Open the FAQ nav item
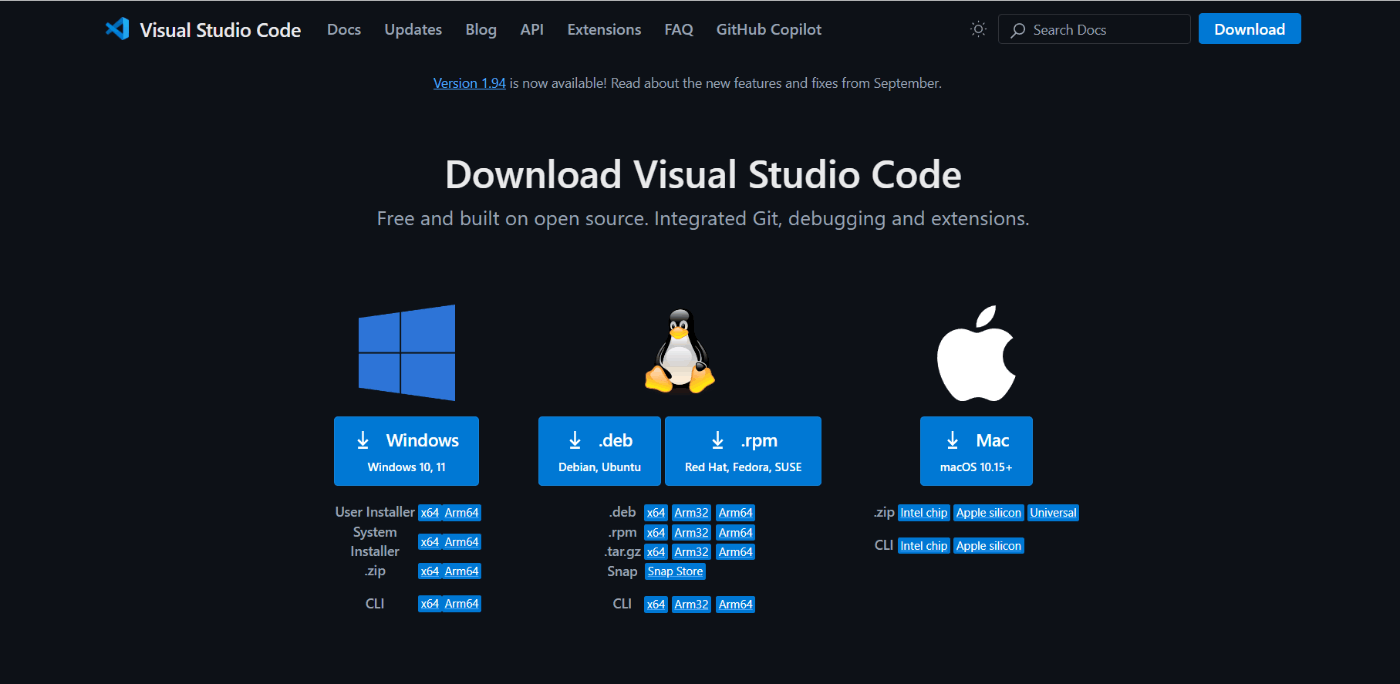Image resolution: width=1400 pixels, height=684 pixels. click(x=679, y=29)
